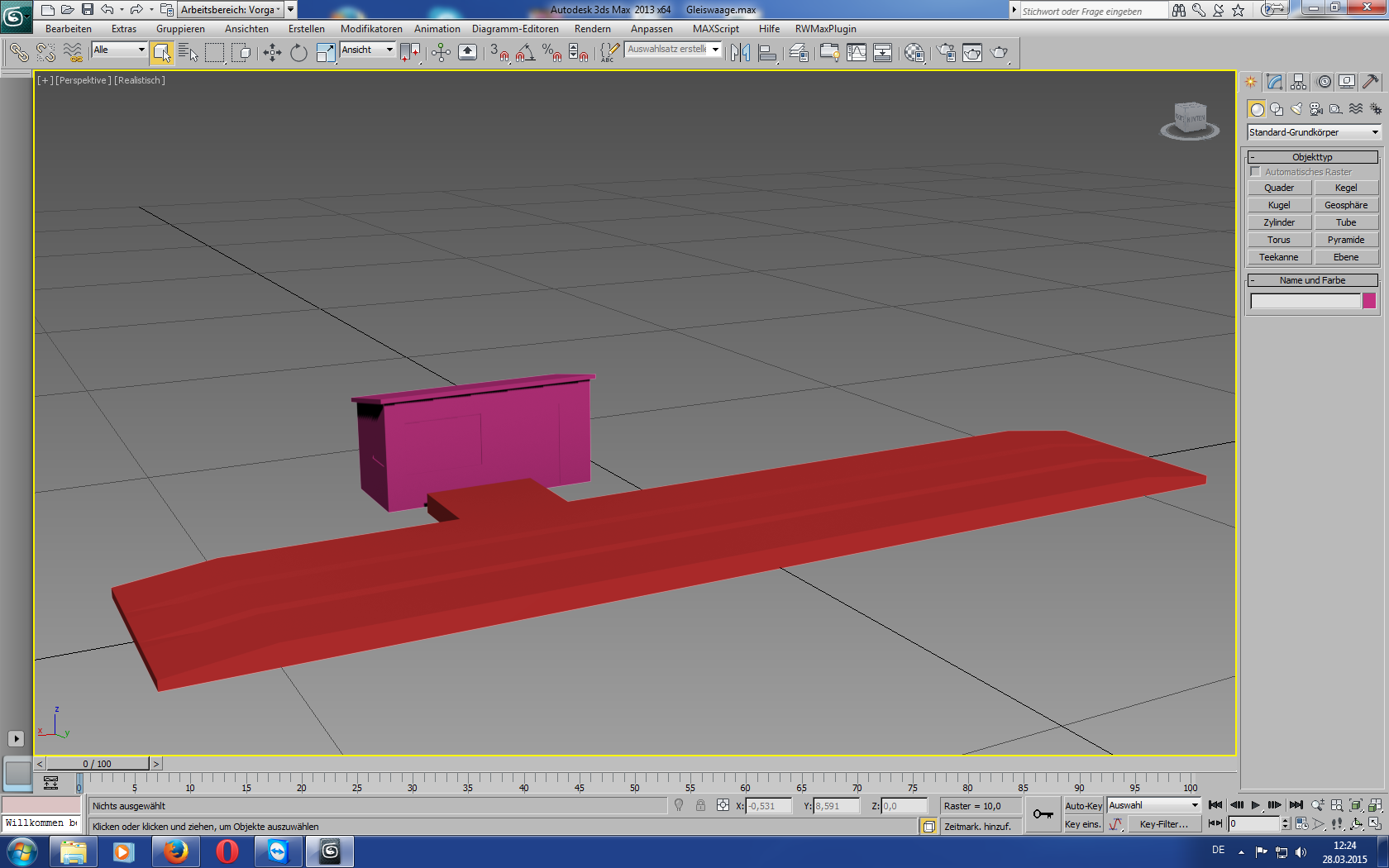Click the Render Setup teapot icon
Viewport: 1389px width, 868px height.
(x=946, y=53)
